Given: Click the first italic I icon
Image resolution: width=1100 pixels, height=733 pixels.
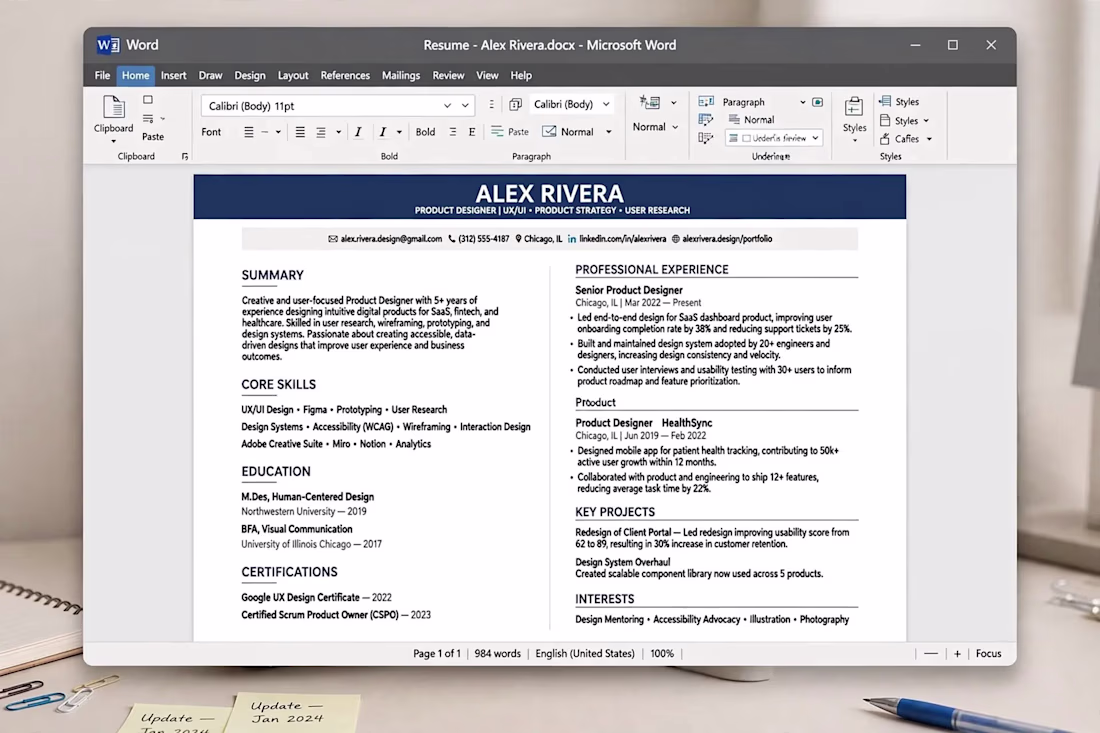Looking at the screenshot, I should (x=358, y=132).
